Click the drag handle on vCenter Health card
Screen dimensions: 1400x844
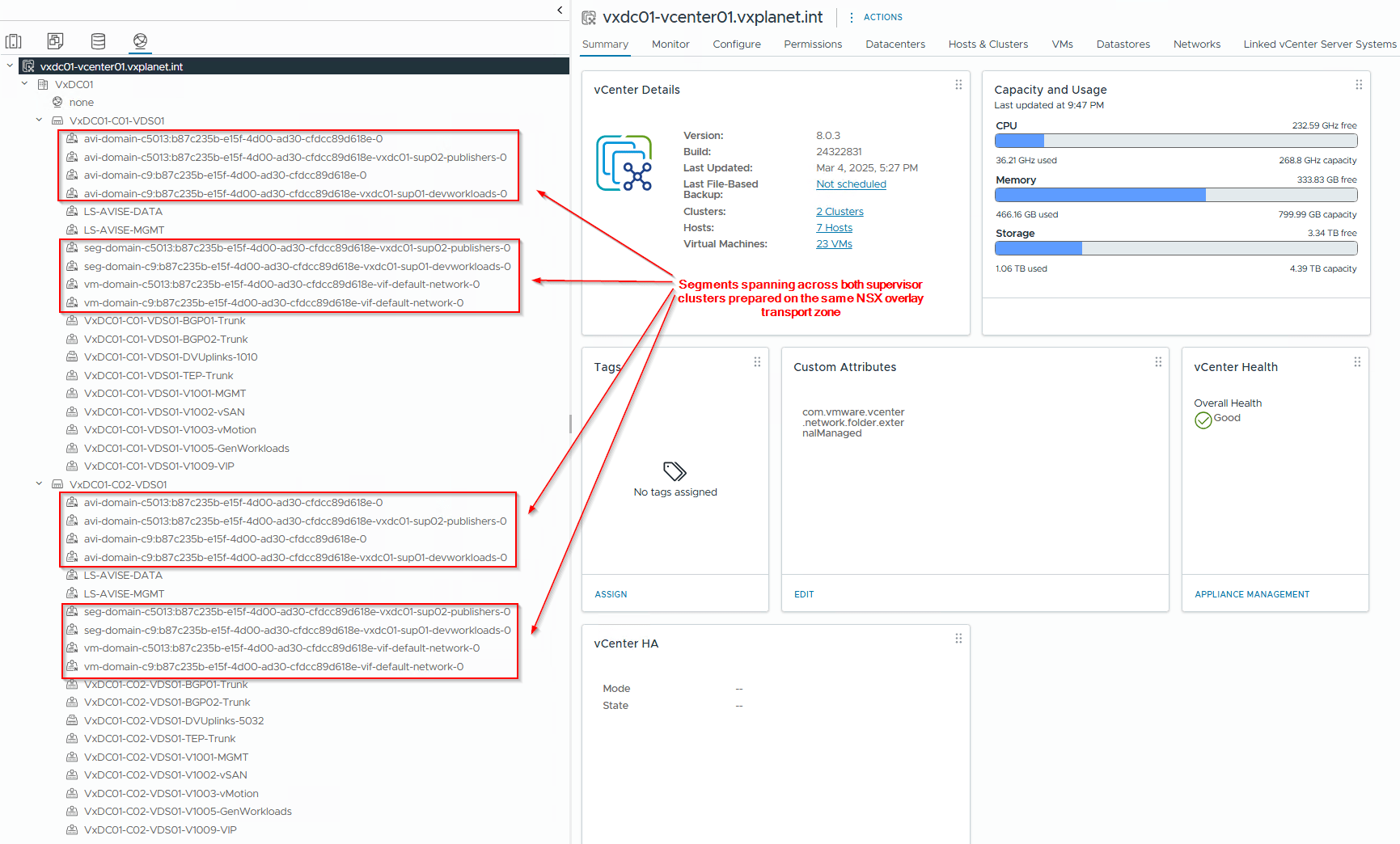pos(1357,362)
